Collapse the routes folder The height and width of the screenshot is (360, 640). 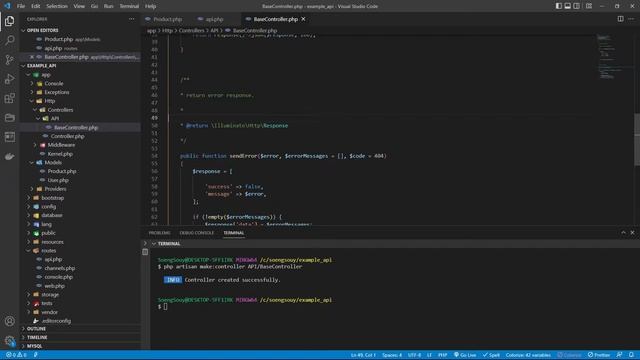click(x=49, y=251)
